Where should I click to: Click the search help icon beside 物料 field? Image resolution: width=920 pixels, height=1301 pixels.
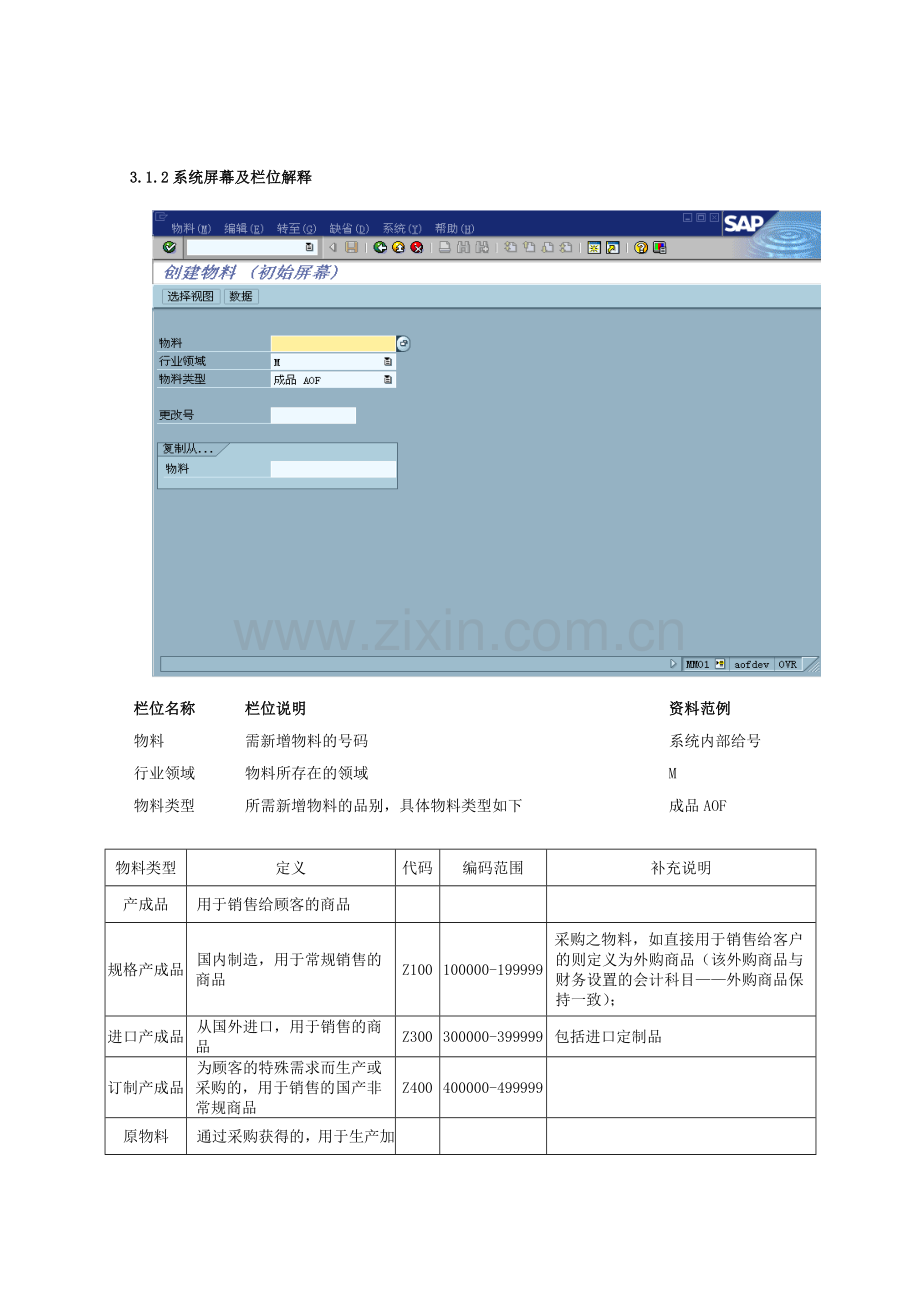pos(403,343)
